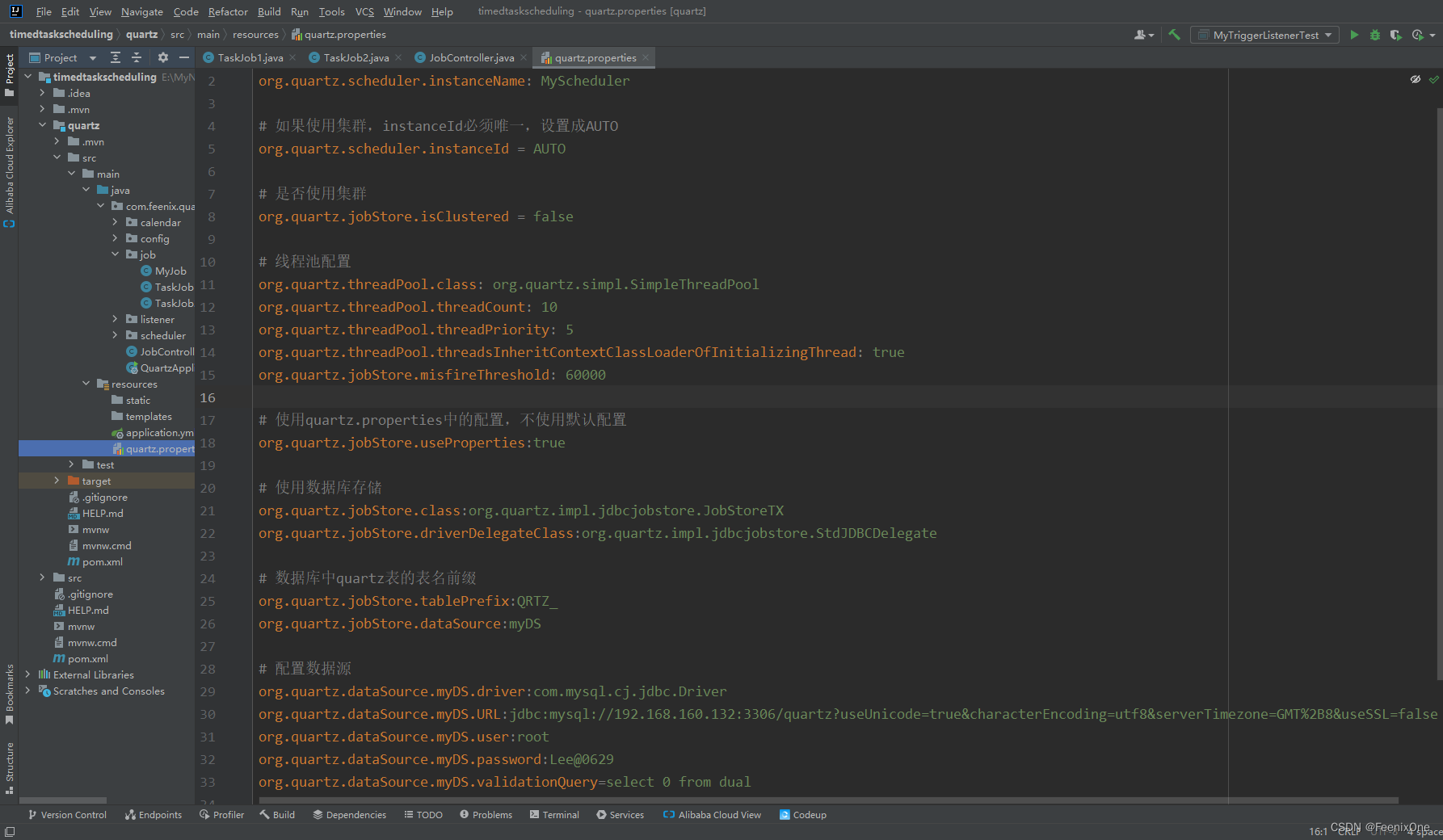Click the Project panel horizontal scrollbar
The image size is (1443, 840).
coord(63,800)
